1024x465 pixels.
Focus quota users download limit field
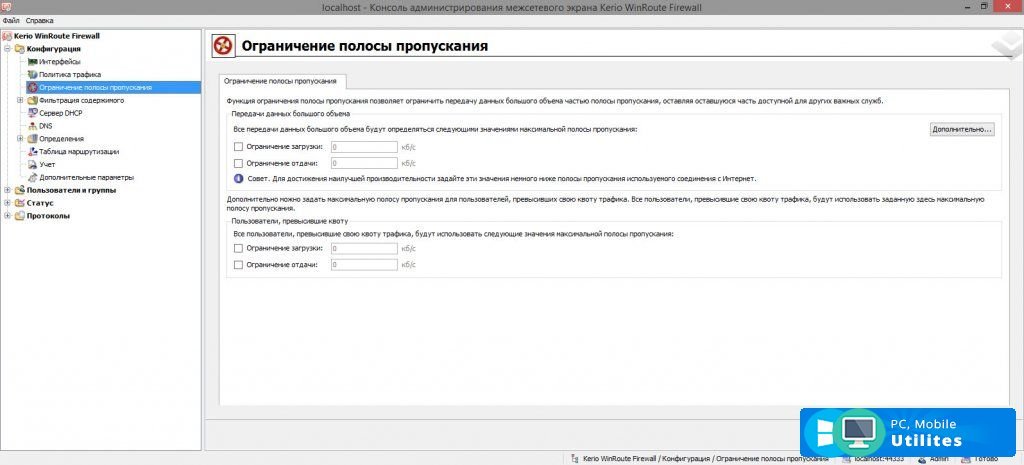(364, 248)
